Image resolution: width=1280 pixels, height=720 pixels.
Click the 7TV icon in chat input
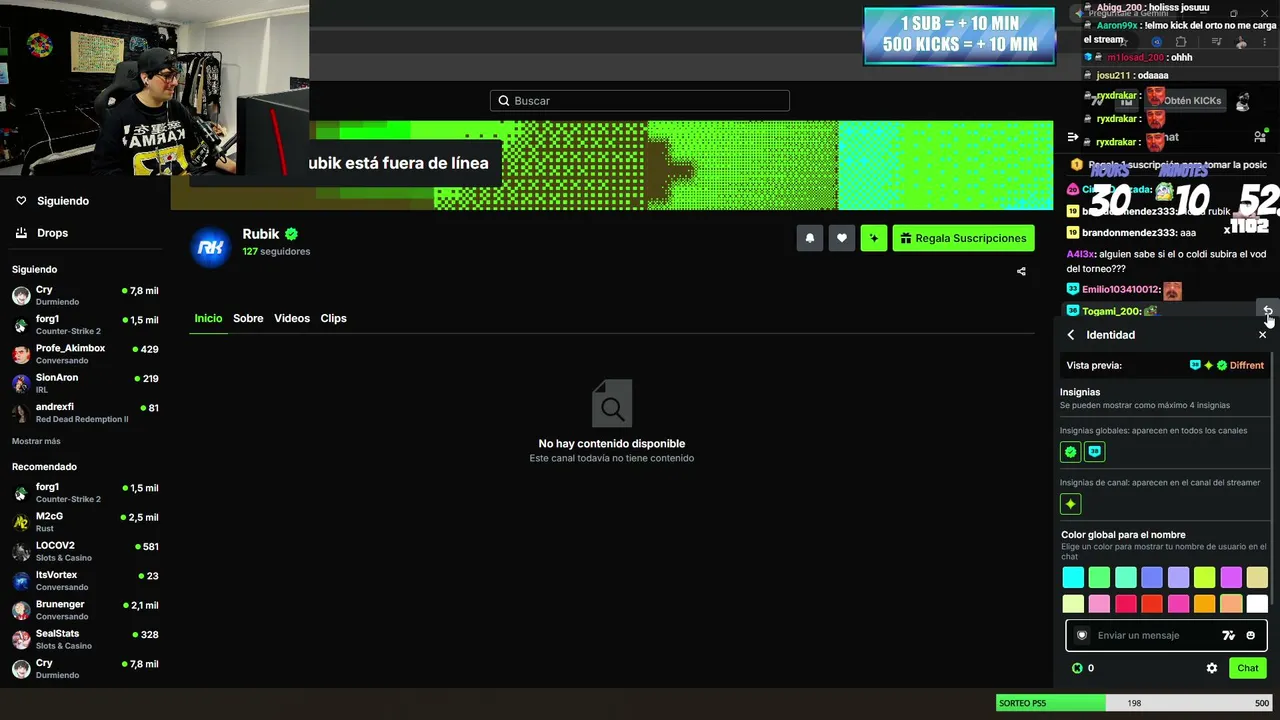[1229, 635]
